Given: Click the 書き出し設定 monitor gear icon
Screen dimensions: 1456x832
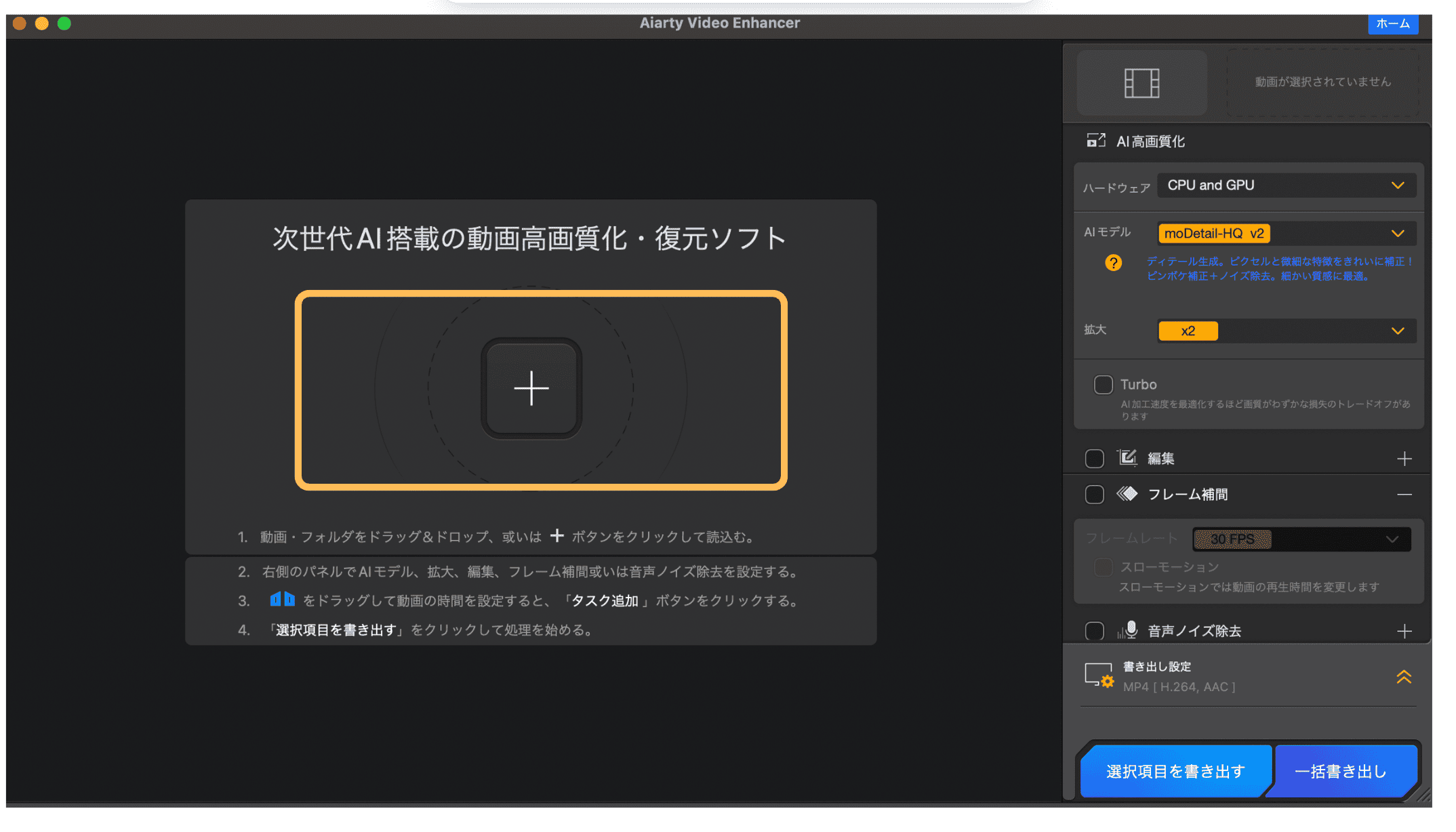Looking at the screenshot, I should pos(1099,675).
